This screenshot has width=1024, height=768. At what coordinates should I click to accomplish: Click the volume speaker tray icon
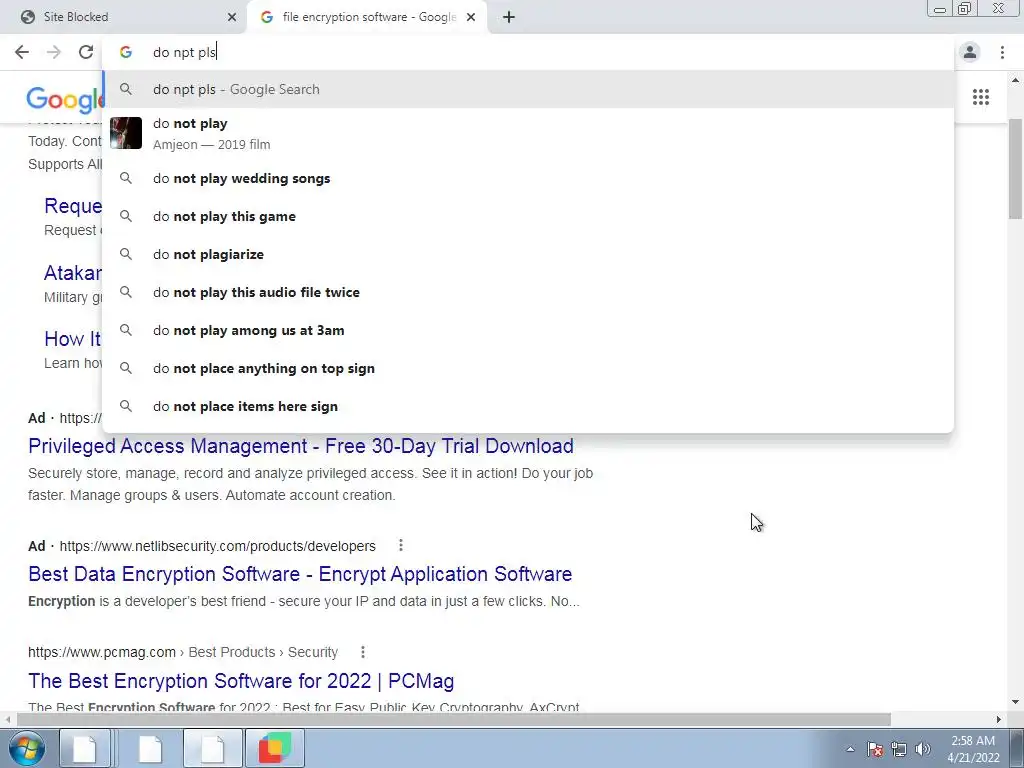coord(923,749)
